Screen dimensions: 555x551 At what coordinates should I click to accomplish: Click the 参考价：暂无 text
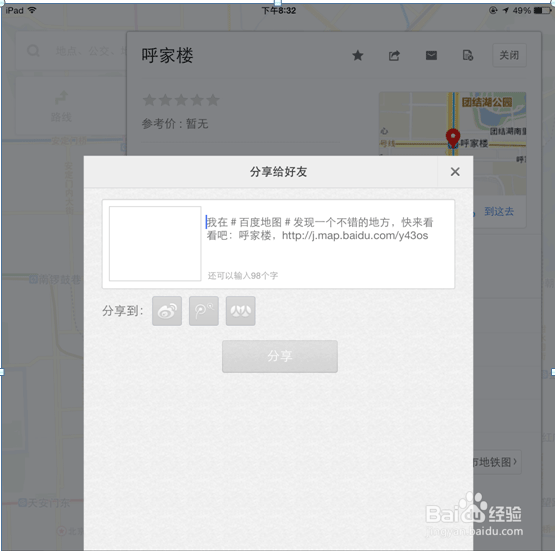tap(175, 124)
